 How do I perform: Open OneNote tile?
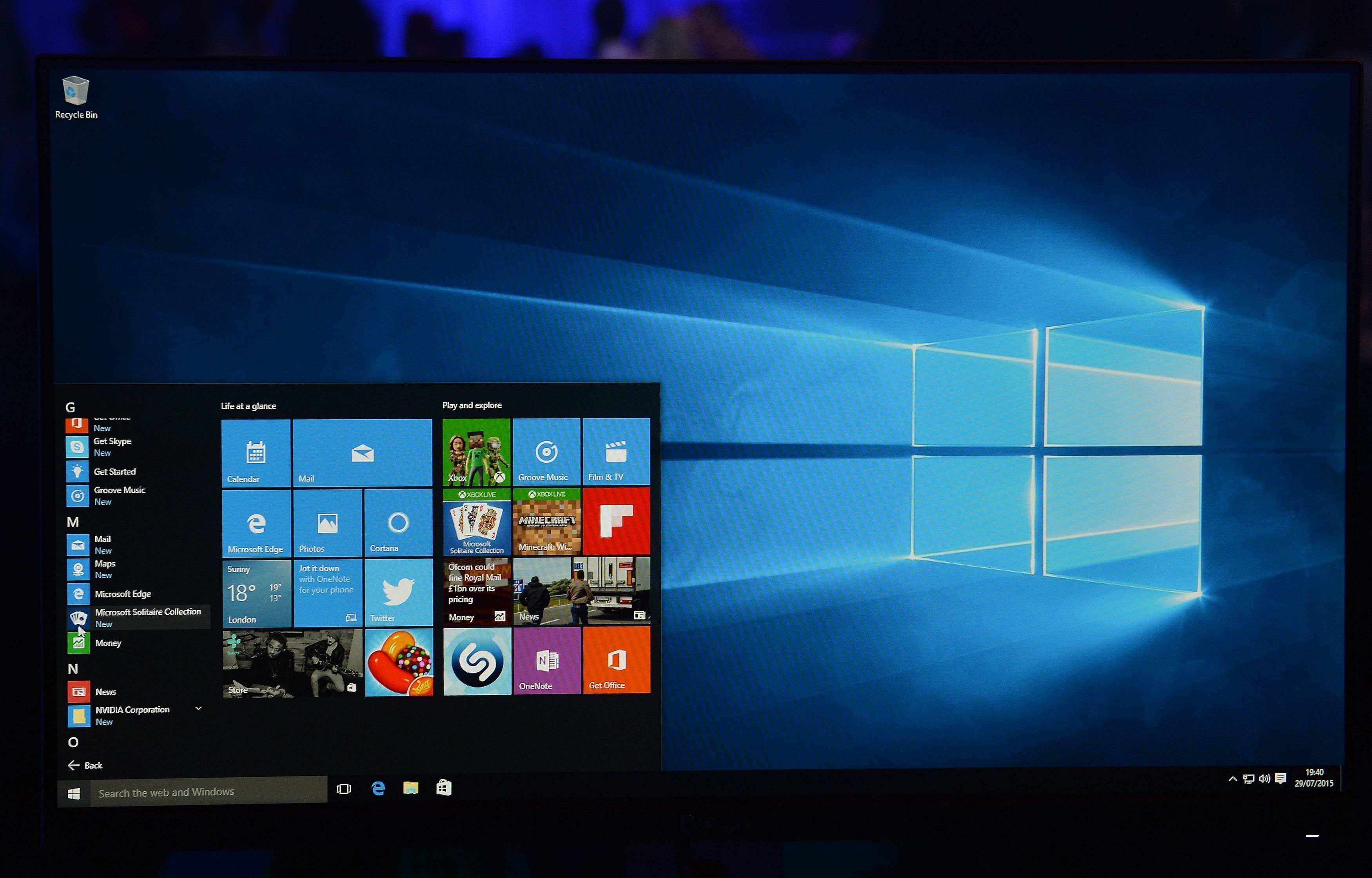(547, 663)
